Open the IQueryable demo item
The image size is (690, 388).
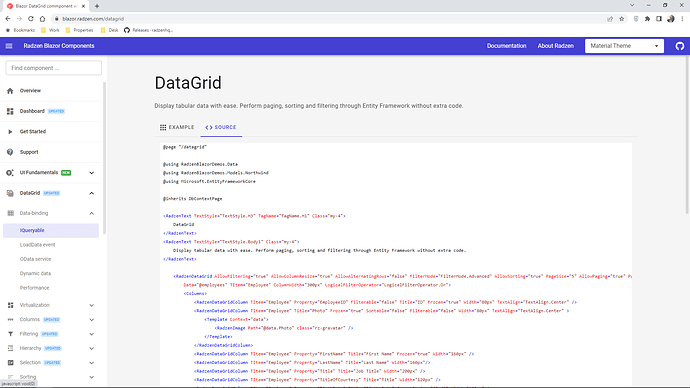(51, 231)
